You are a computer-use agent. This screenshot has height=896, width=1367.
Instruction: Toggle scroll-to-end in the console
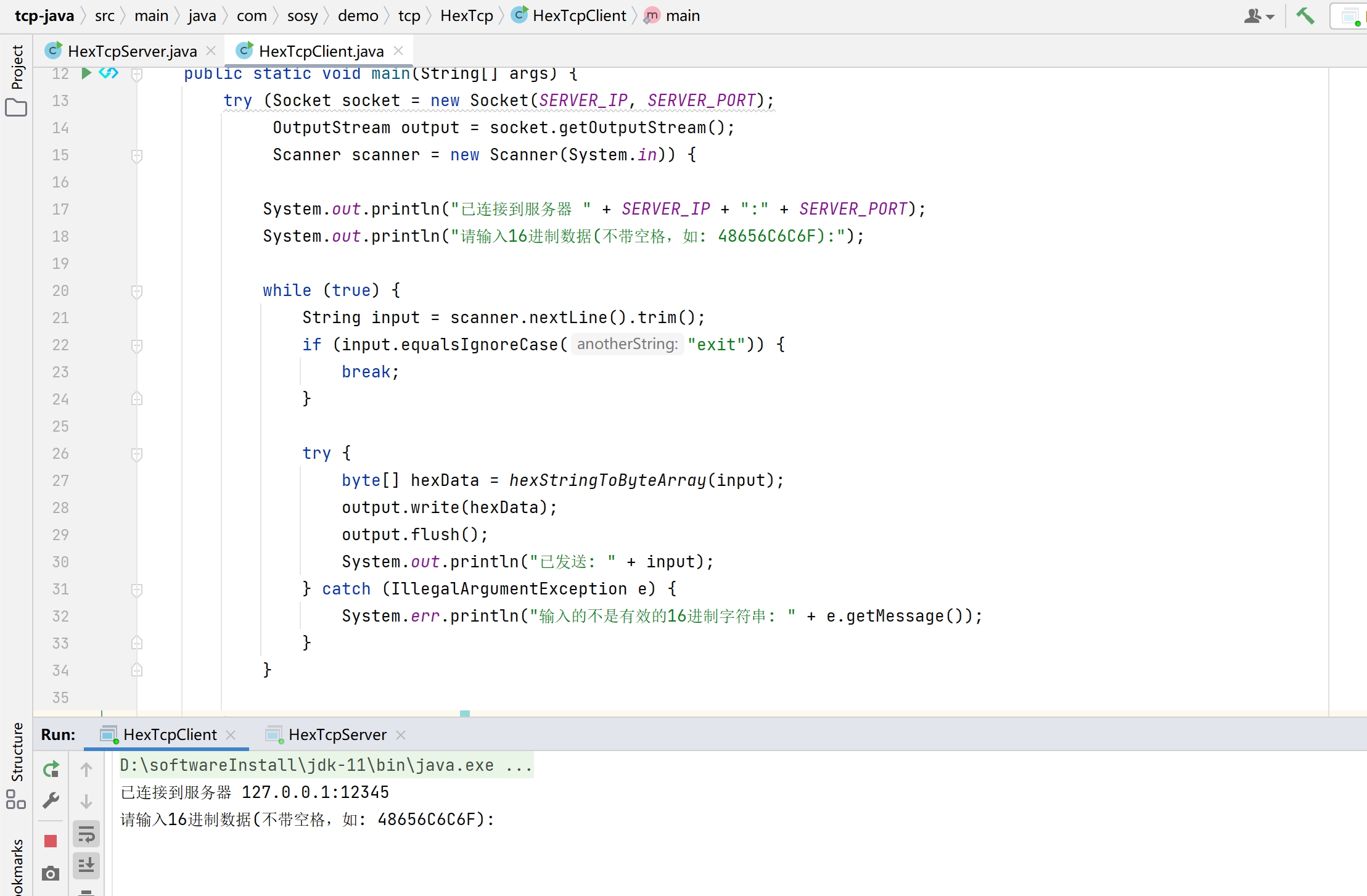(x=86, y=865)
